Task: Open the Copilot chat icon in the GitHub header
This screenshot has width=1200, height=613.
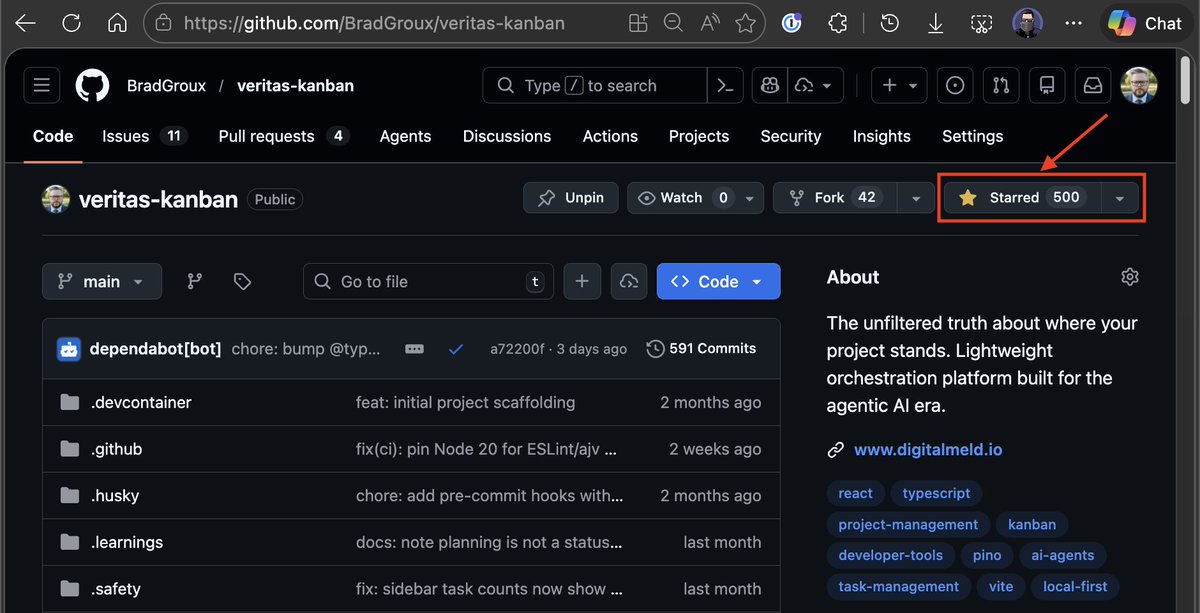Action: click(770, 86)
